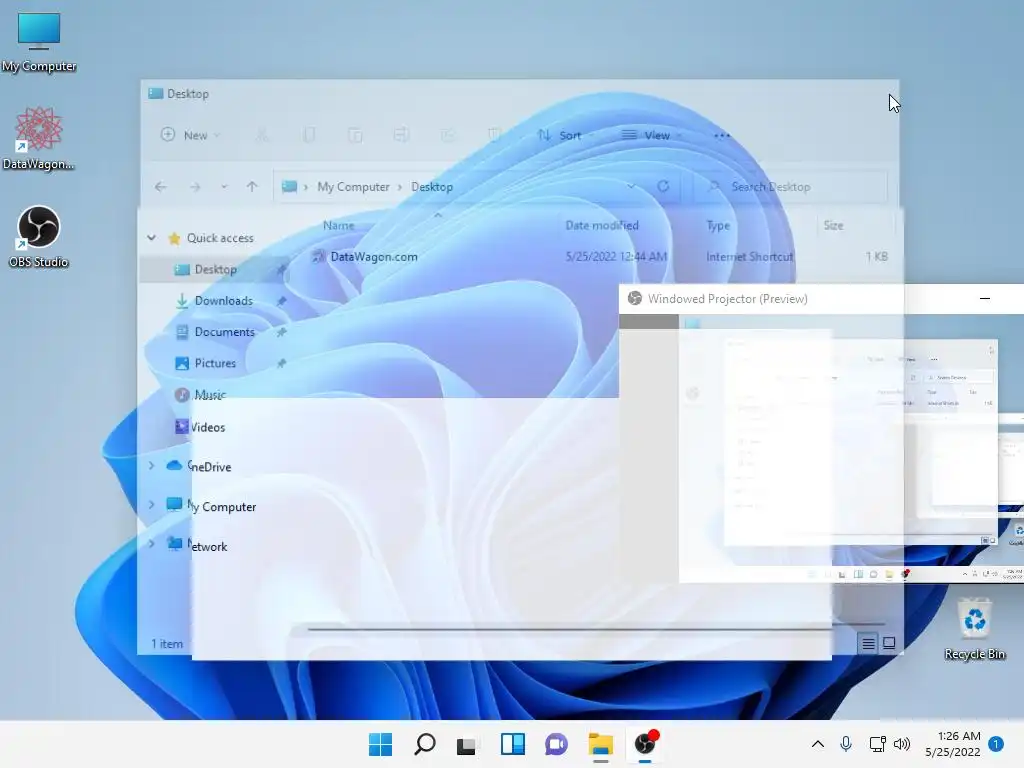The image size is (1024, 768).
Task: Click the Windowed Projector title bar icon
Action: 634,298
